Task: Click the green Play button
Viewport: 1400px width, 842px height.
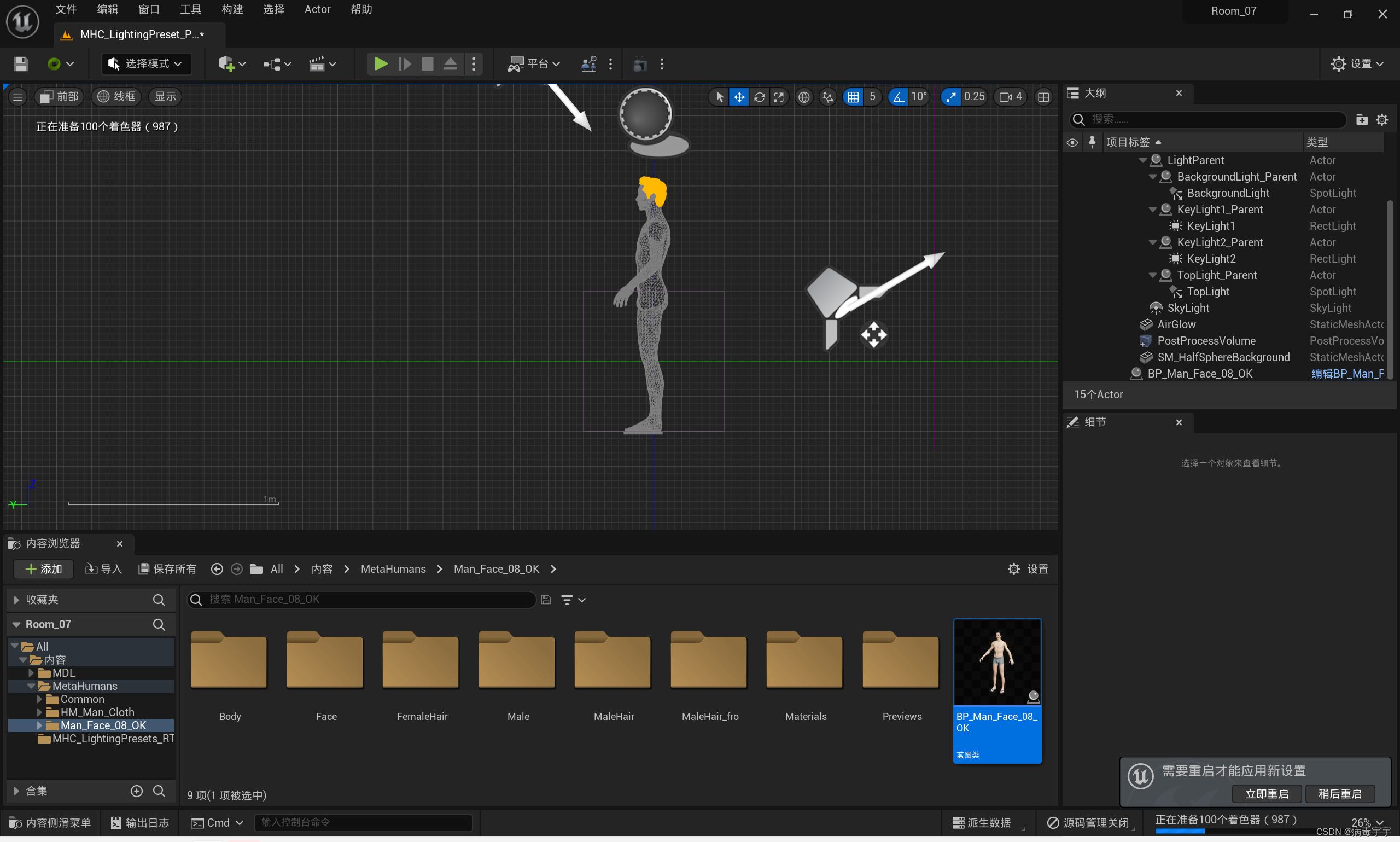Action: pyautogui.click(x=381, y=64)
